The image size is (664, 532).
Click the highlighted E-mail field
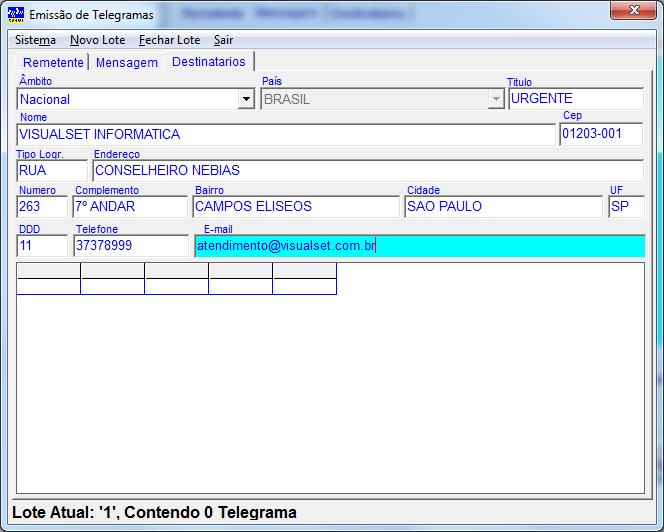[x=419, y=245]
